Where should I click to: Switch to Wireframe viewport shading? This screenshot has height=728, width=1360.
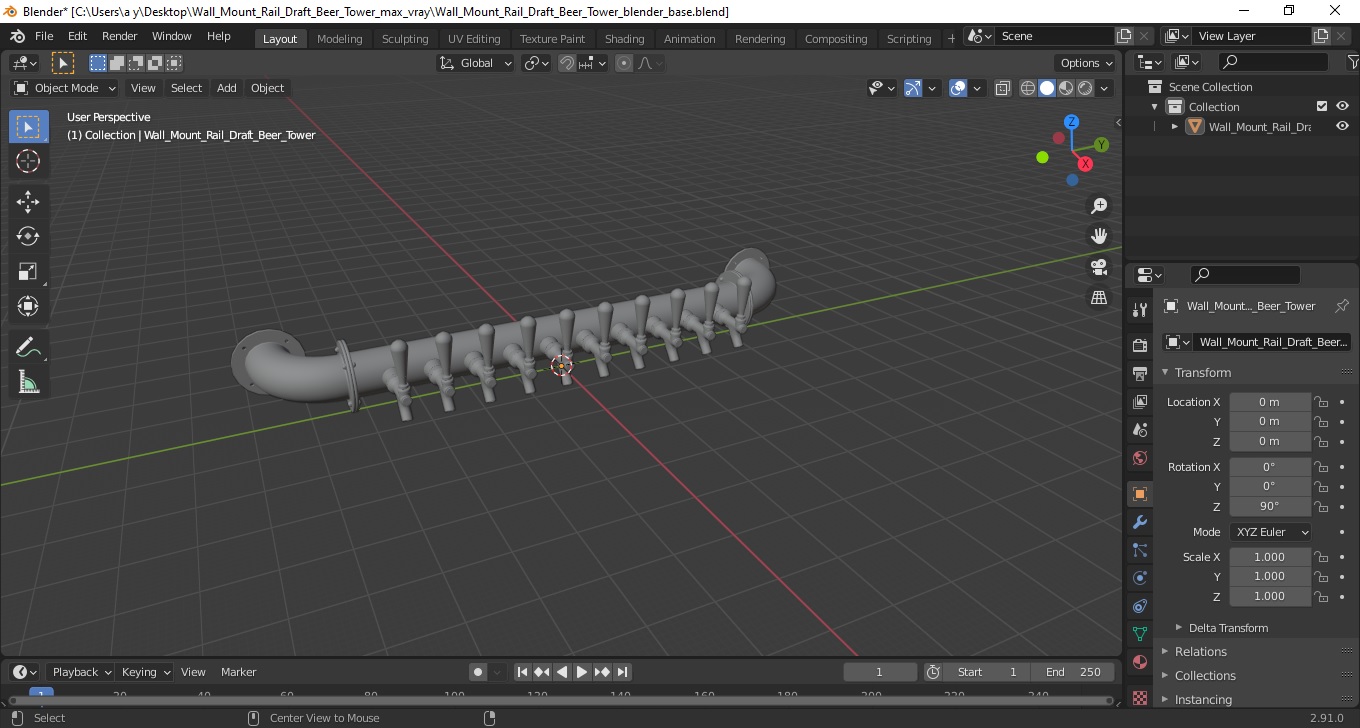[x=1028, y=88]
